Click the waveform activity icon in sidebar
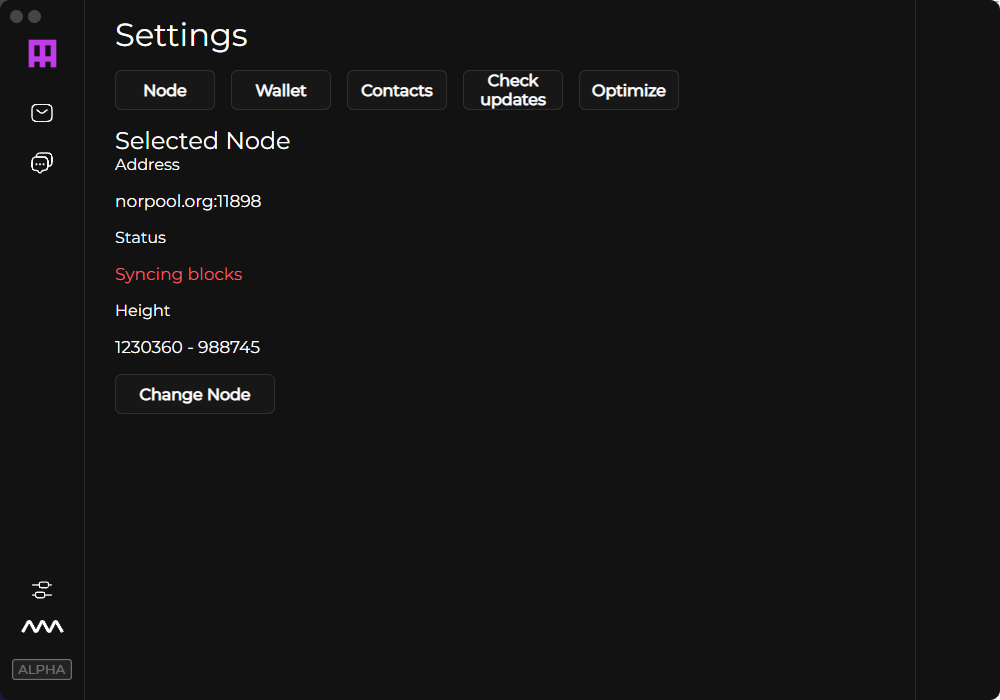The height and width of the screenshot is (700, 1000). coord(42,626)
